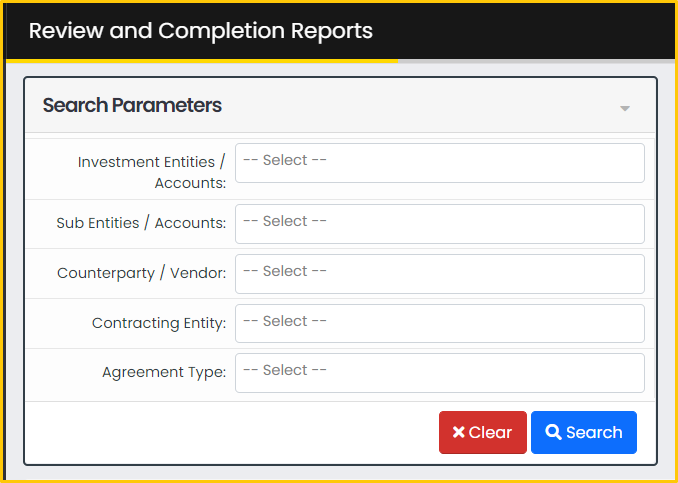This screenshot has height=483, width=678.
Task: Click the Counterparty / Vendor label
Action: tap(141, 273)
